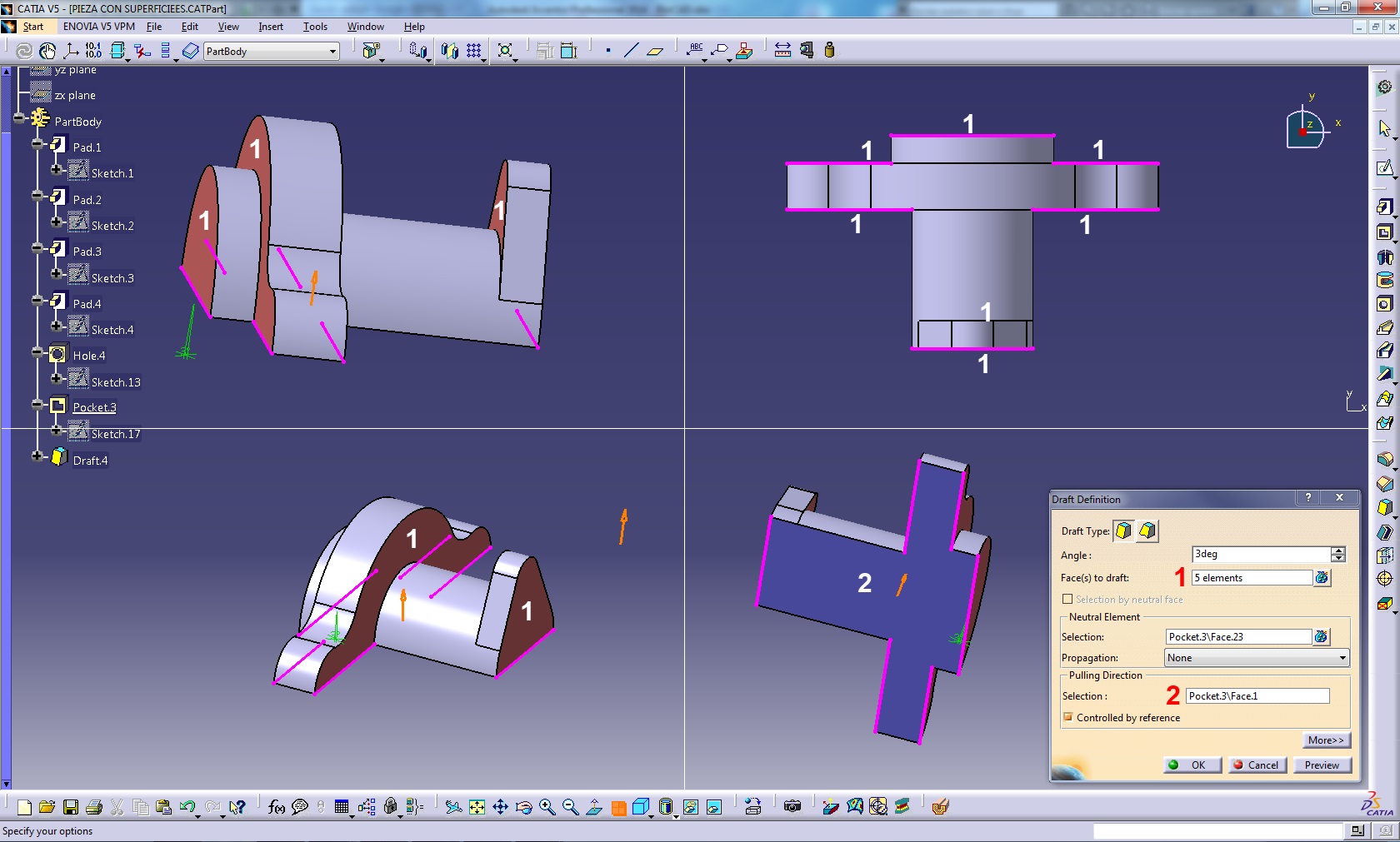Image resolution: width=1400 pixels, height=842 pixels.
Task: Click the Angle spinner arrows
Action: (x=1338, y=554)
